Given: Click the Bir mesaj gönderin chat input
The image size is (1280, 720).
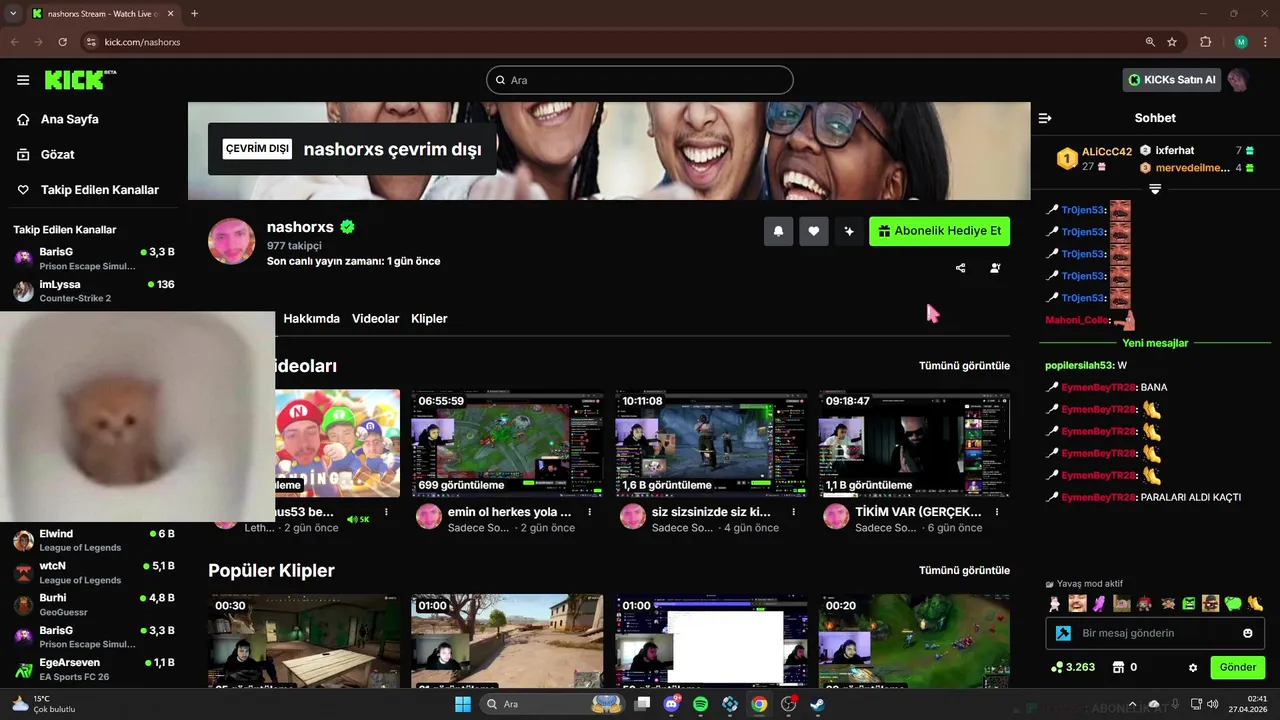Looking at the screenshot, I should pyautogui.click(x=1155, y=633).
